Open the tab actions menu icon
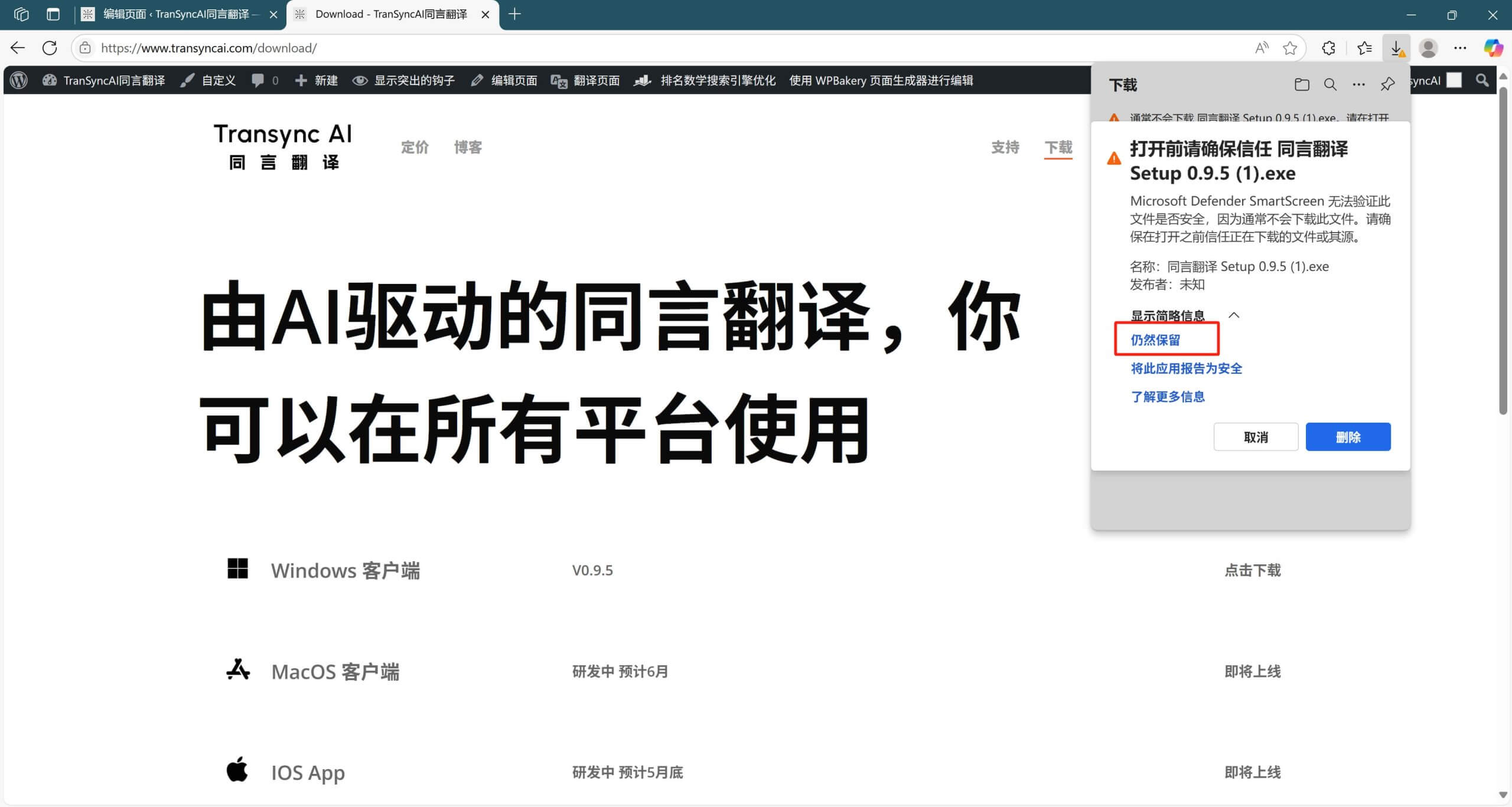 tap(53, 14)
